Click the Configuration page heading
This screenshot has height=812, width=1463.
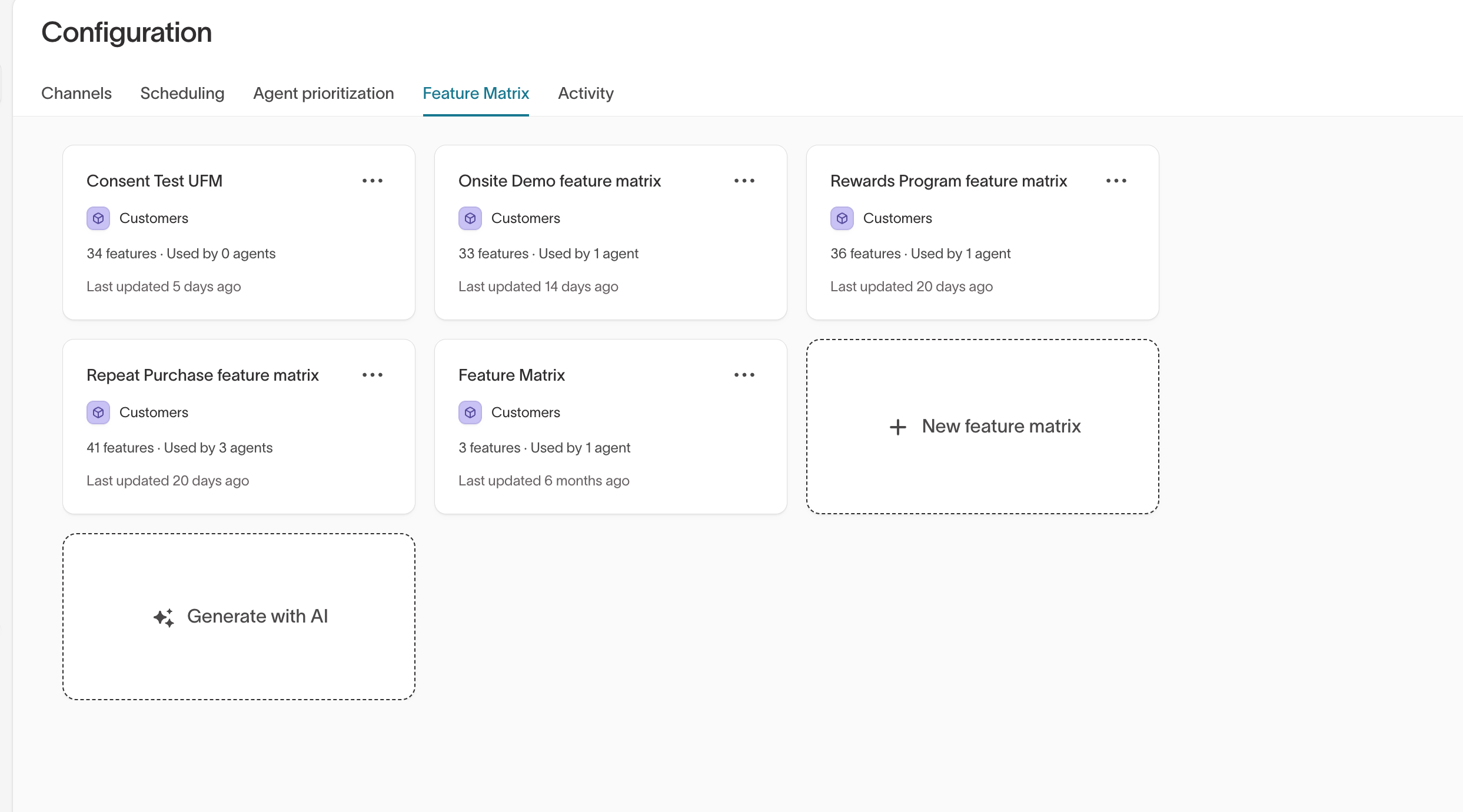click(127, 32)
